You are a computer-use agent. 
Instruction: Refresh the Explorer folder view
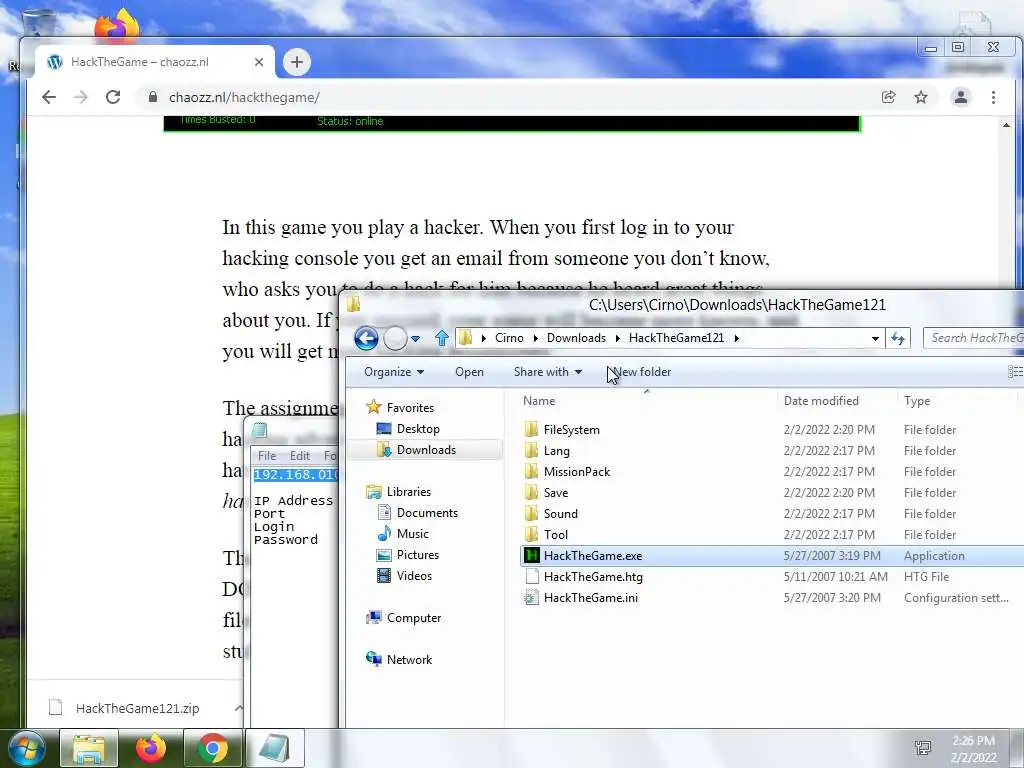(898, 338)
